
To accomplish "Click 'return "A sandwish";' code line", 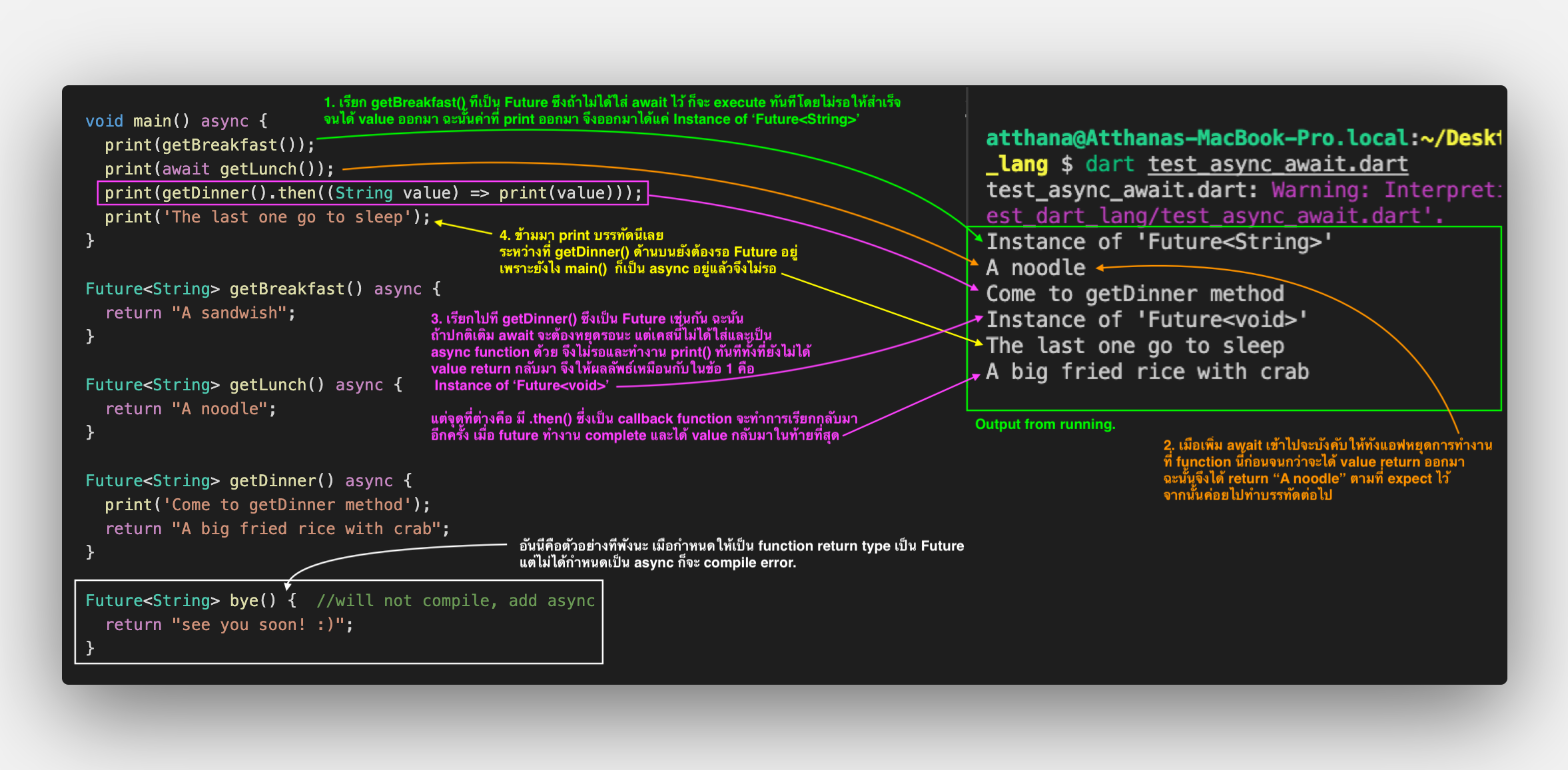I will pos(200,313).
